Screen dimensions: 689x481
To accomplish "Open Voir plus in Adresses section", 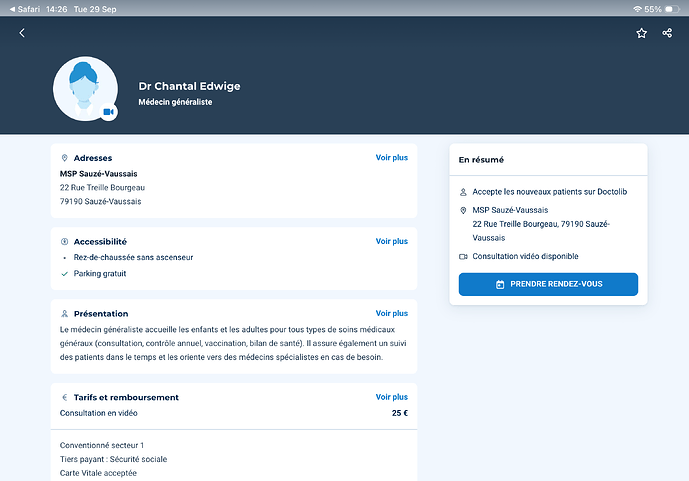I will click(392, 158).
